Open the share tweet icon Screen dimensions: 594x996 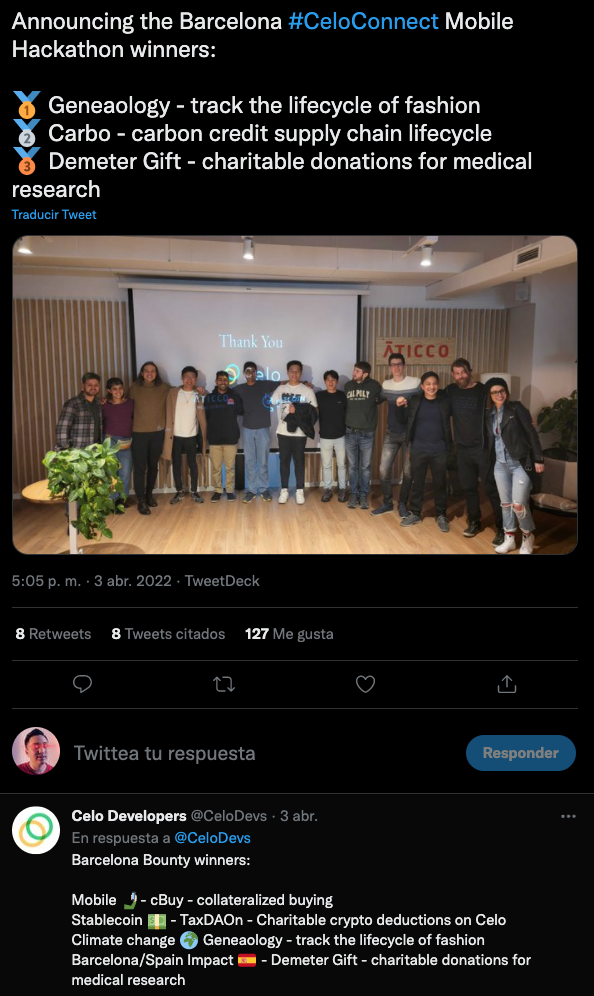[506, 684]
